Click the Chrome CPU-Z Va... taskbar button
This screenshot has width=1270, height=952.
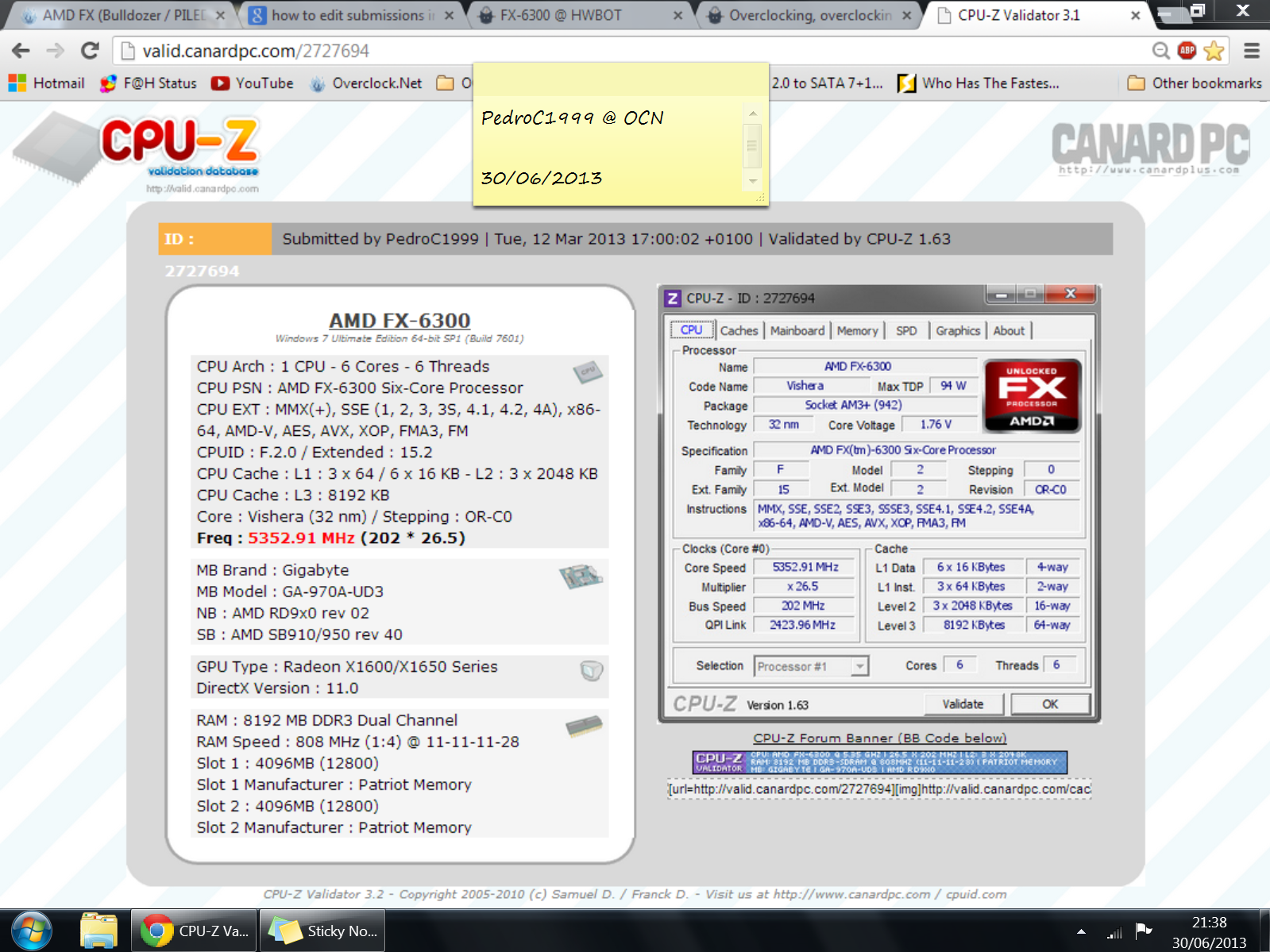point(195,931)
